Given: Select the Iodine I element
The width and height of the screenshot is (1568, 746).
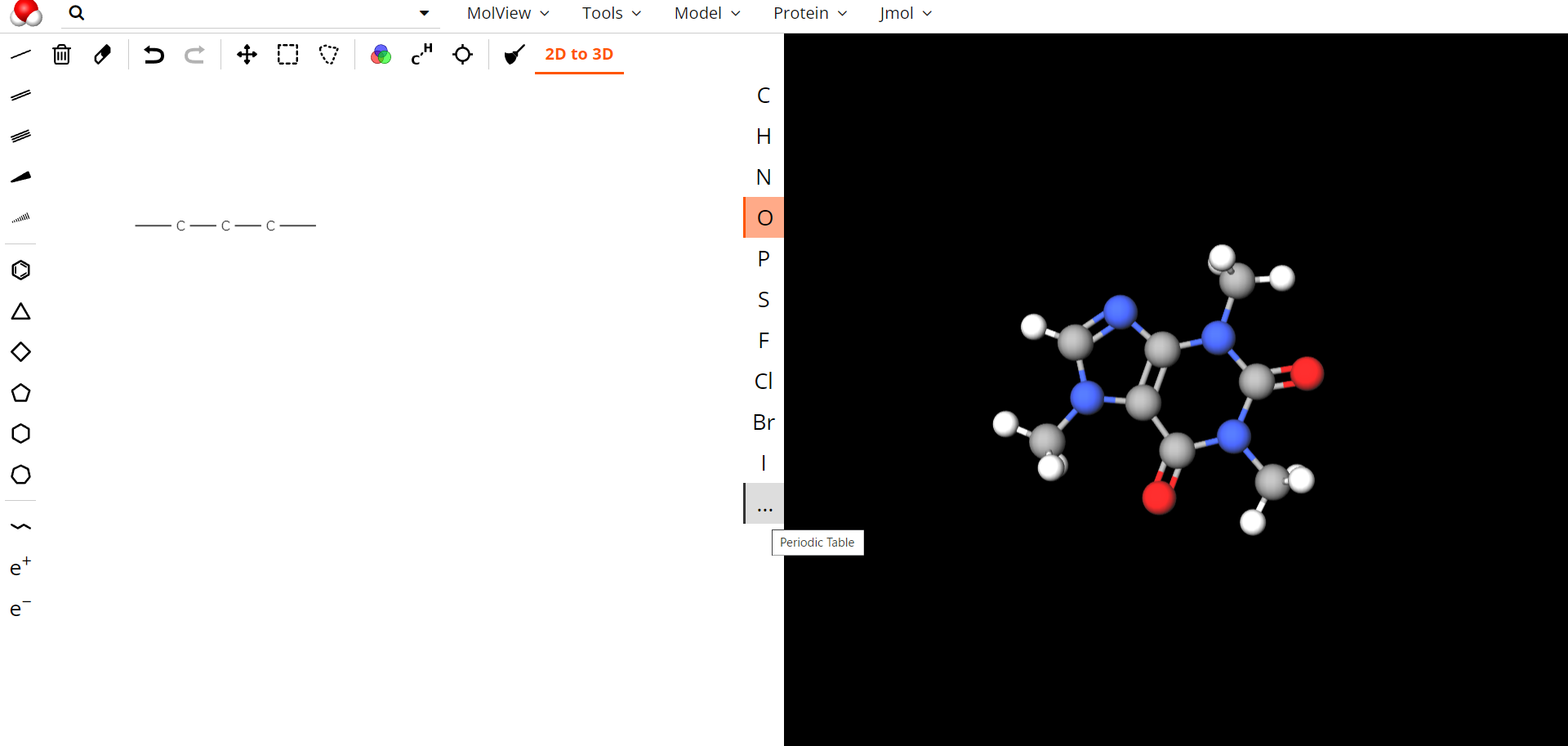Looking at the screenshot, I should pyautogui.click(x=764, y=463).
